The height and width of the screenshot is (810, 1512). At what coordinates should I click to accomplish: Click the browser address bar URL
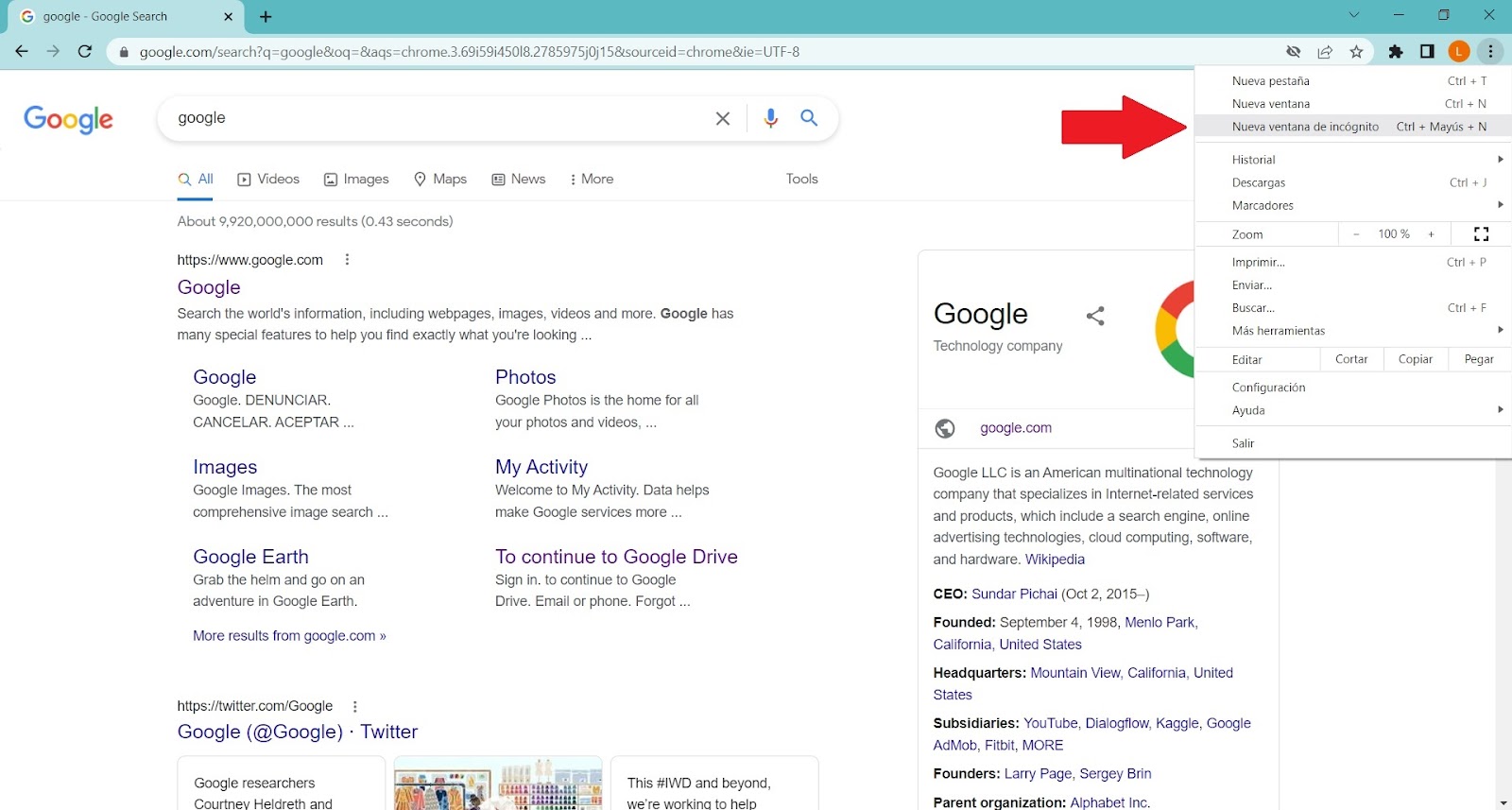pyautogui.click(x=470, y=52)
